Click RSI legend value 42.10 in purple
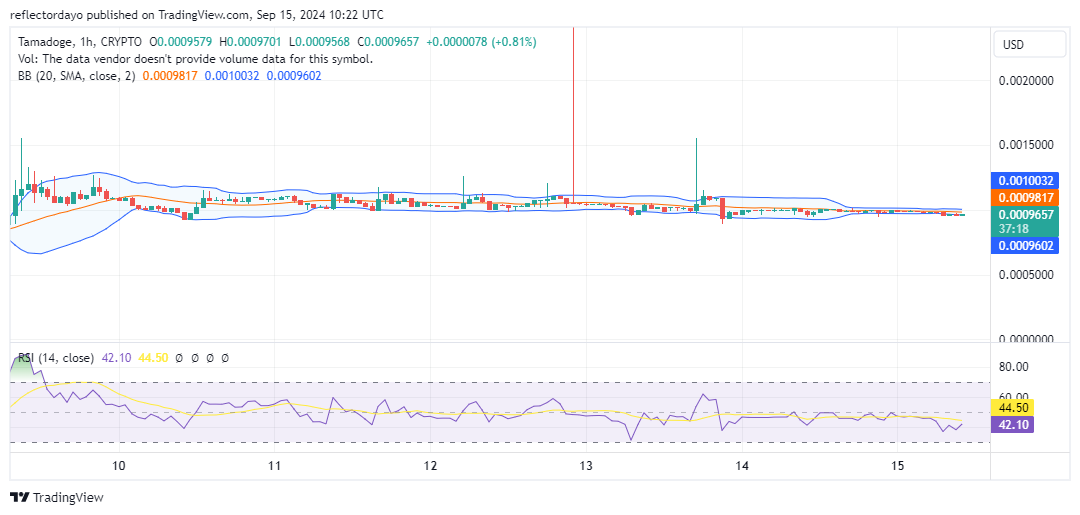 pos(114,358)
